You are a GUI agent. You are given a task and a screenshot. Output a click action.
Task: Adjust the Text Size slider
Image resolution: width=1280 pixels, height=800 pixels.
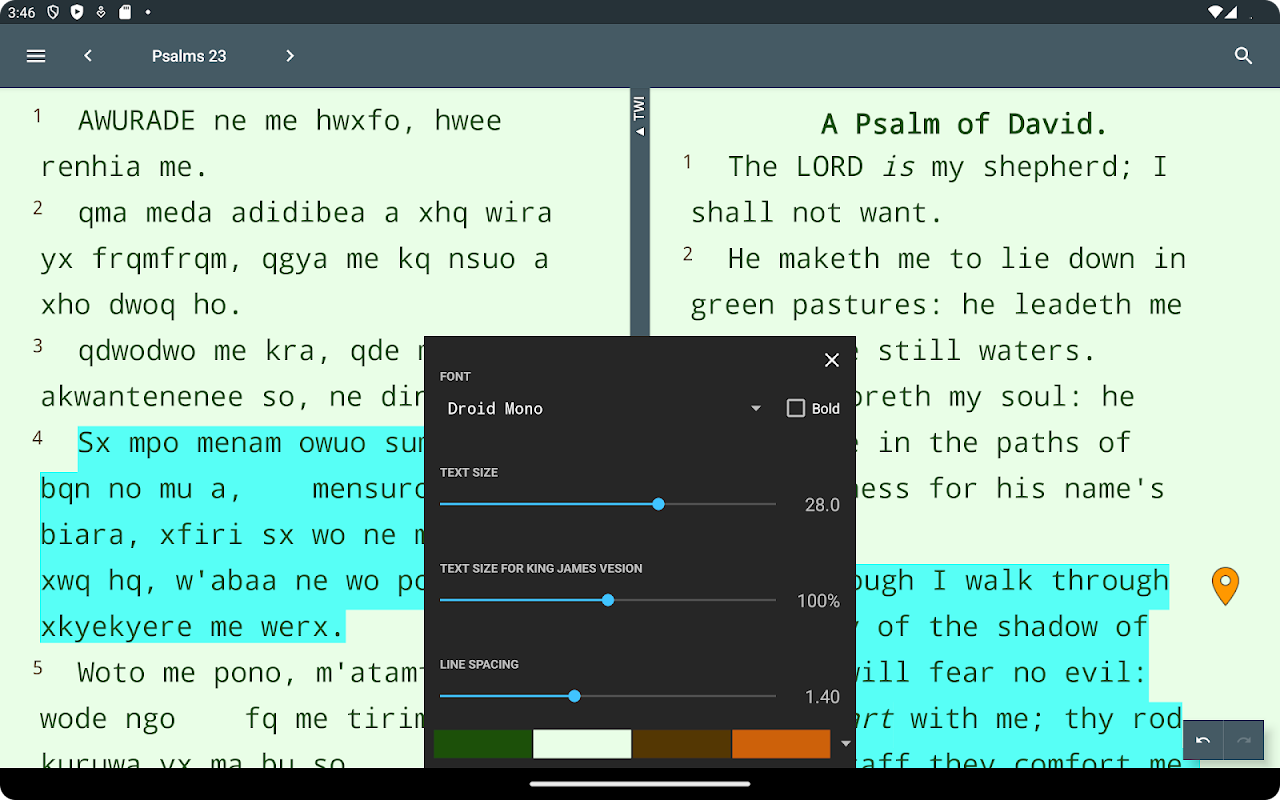point(608,504)
